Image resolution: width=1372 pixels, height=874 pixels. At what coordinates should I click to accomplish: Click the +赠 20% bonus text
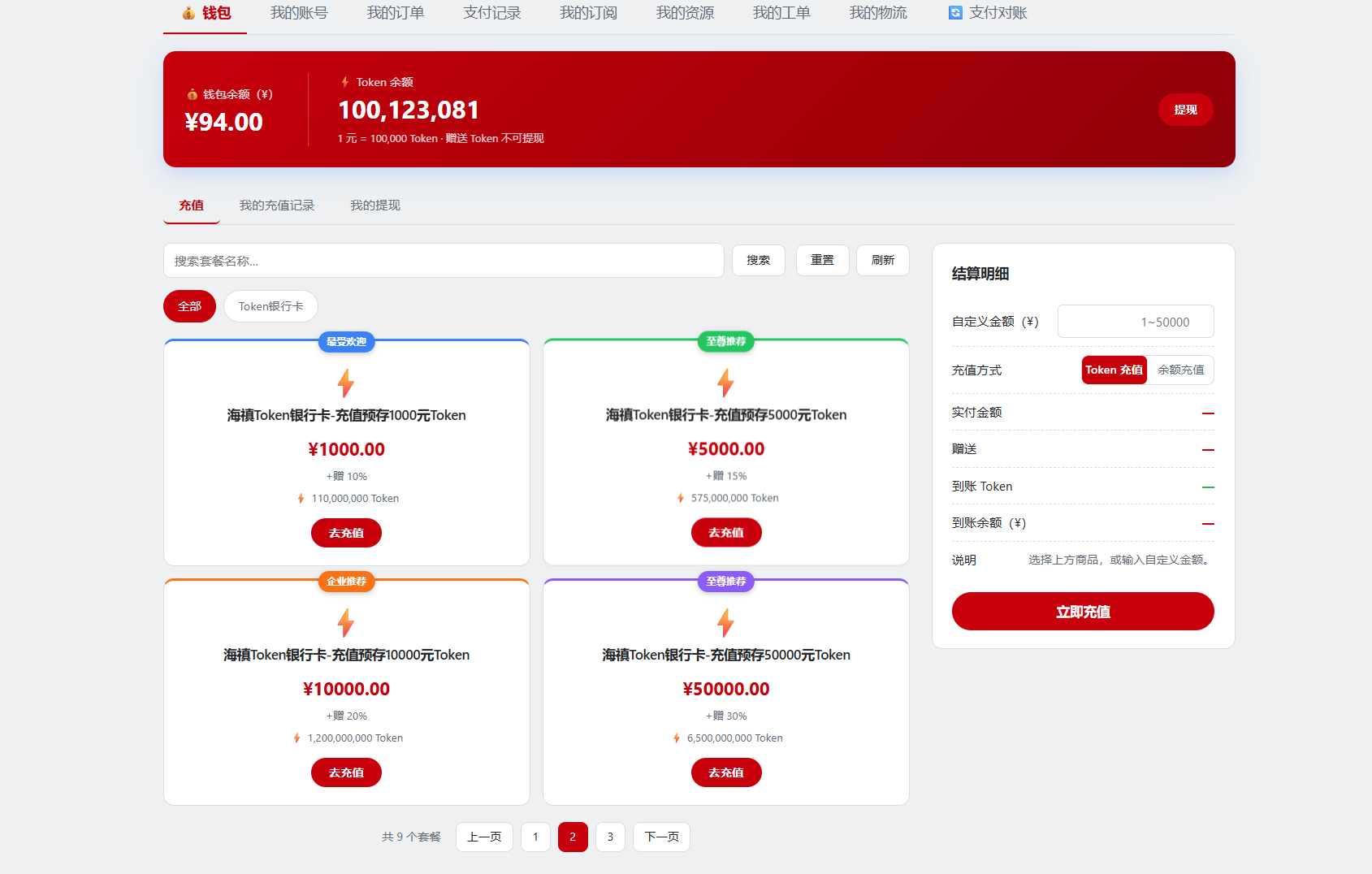tap(347, 716)
